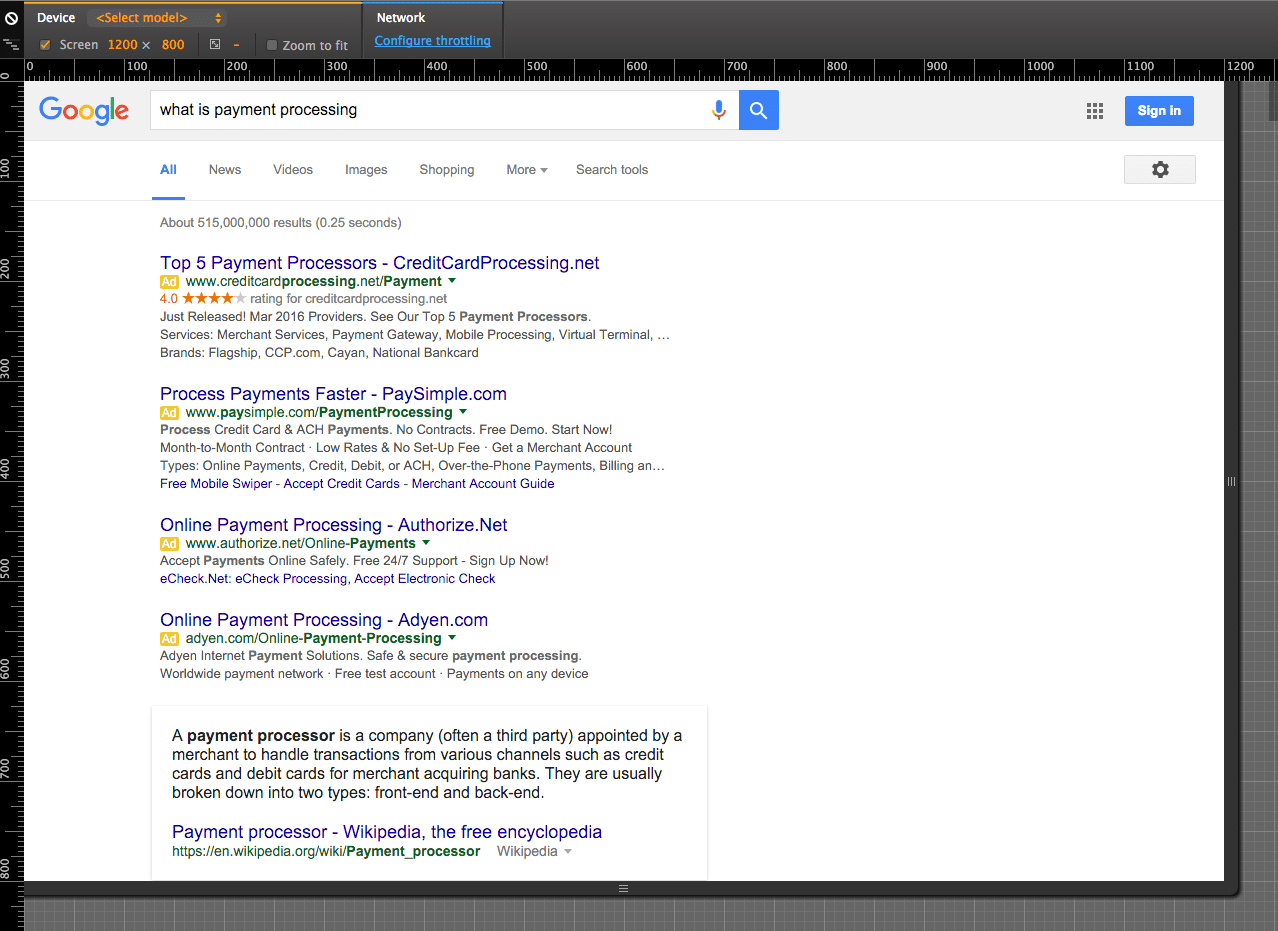Open the arrow next to creditcardprocessing.net/Payment

pyautogui.click(x=453, y=281)
